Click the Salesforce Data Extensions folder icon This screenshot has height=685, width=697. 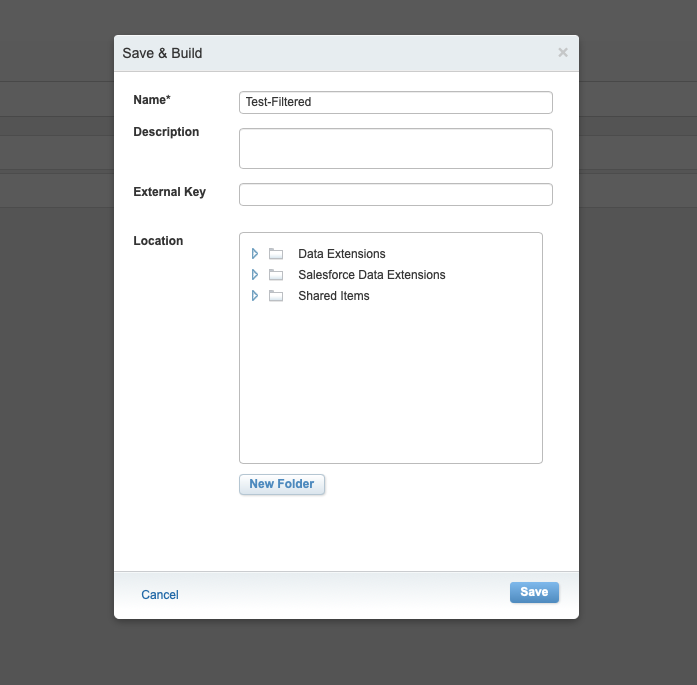tap(276, 275)
